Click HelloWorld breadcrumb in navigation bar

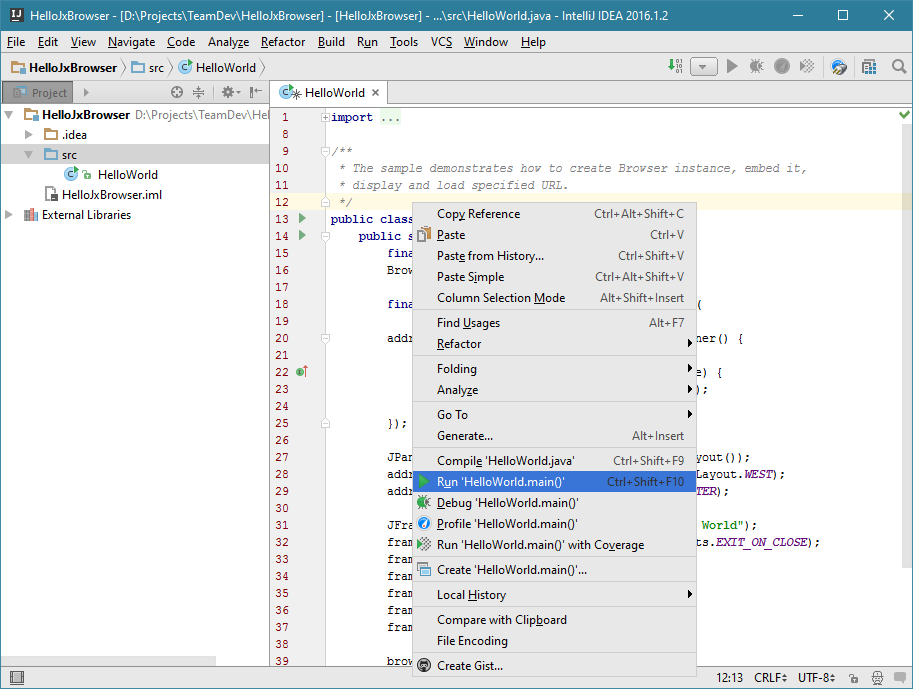pos(217,68)
